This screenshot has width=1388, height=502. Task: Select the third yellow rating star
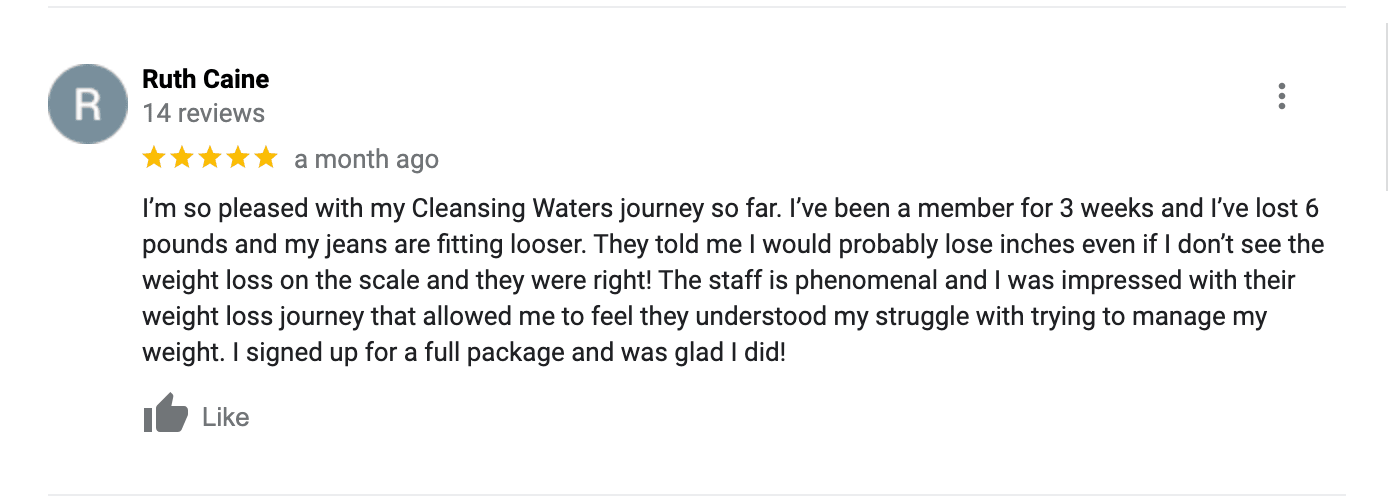click(x=210, y=158)
